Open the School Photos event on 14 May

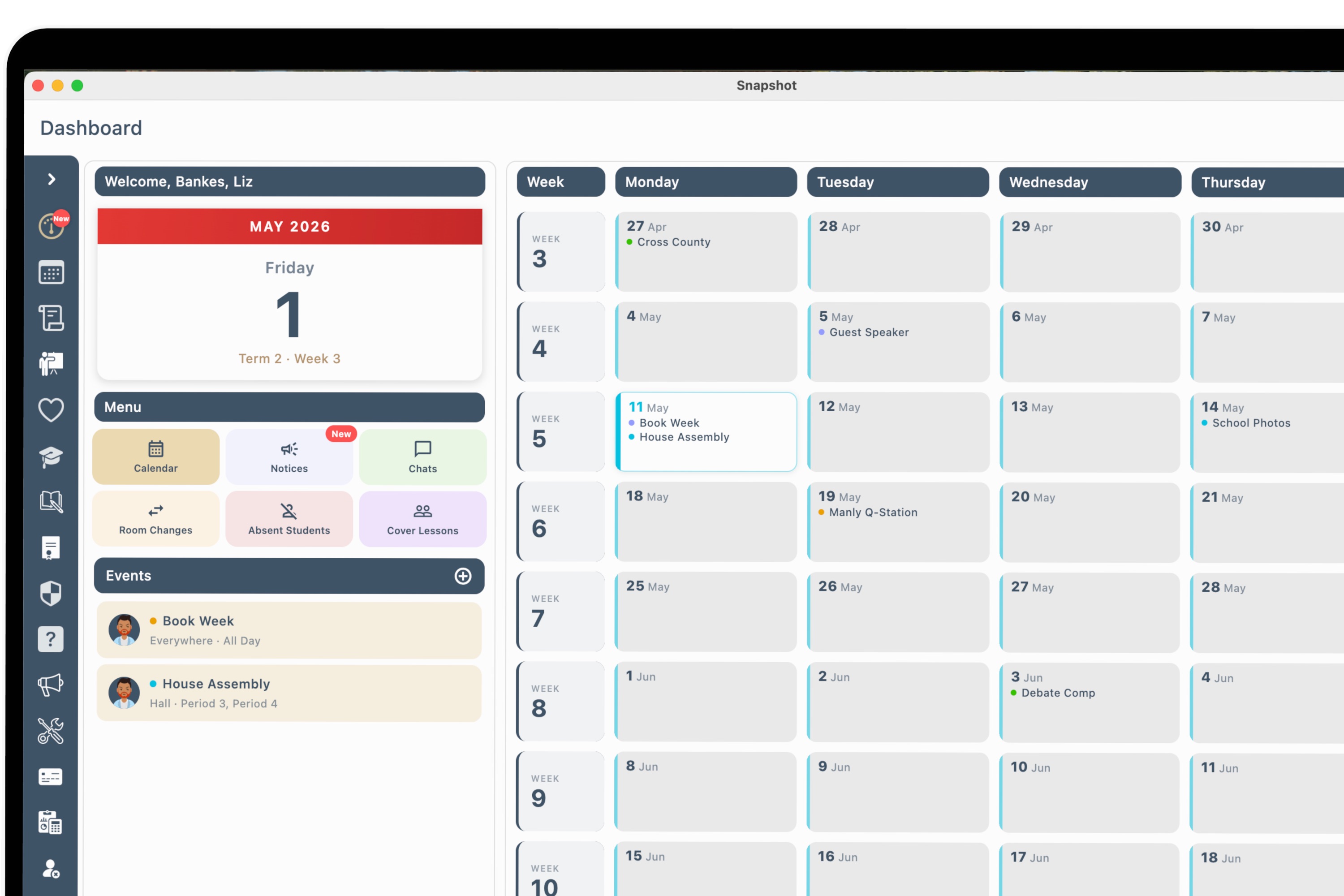1246,423
